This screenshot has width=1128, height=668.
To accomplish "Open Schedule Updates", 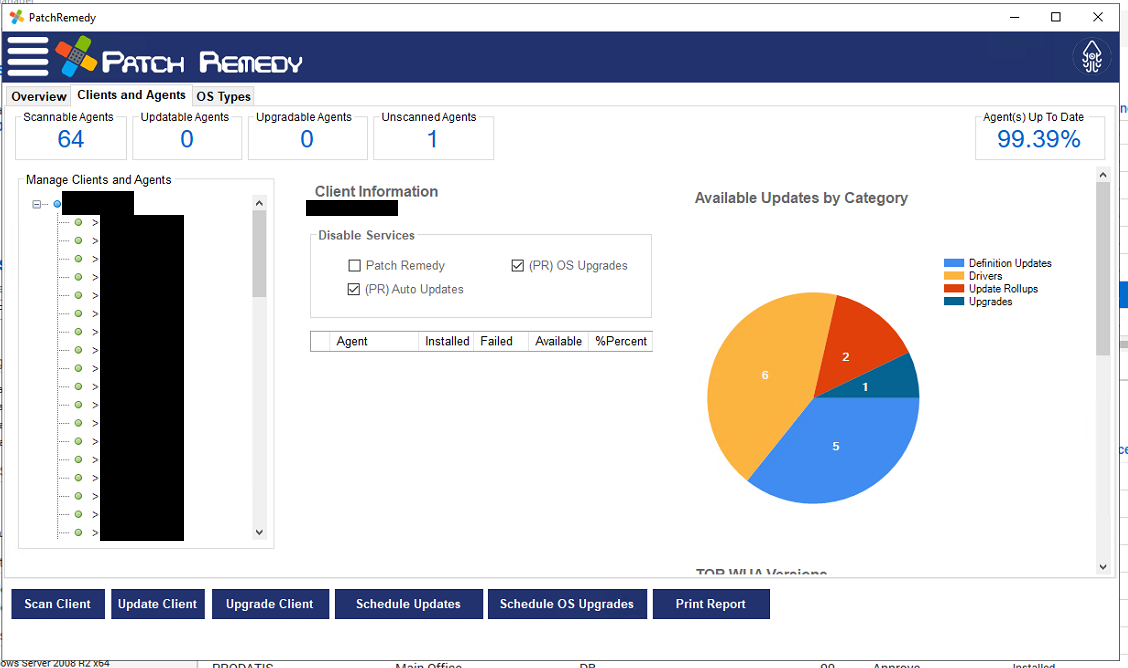I will [409, 604].
